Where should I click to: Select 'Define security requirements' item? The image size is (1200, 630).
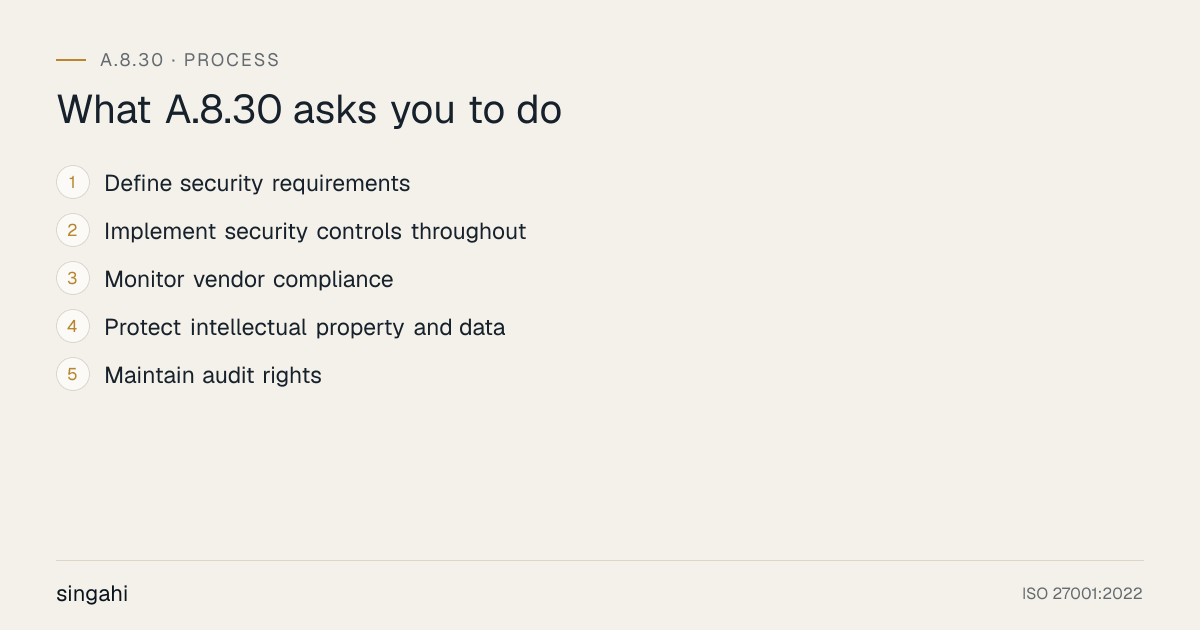257,184
